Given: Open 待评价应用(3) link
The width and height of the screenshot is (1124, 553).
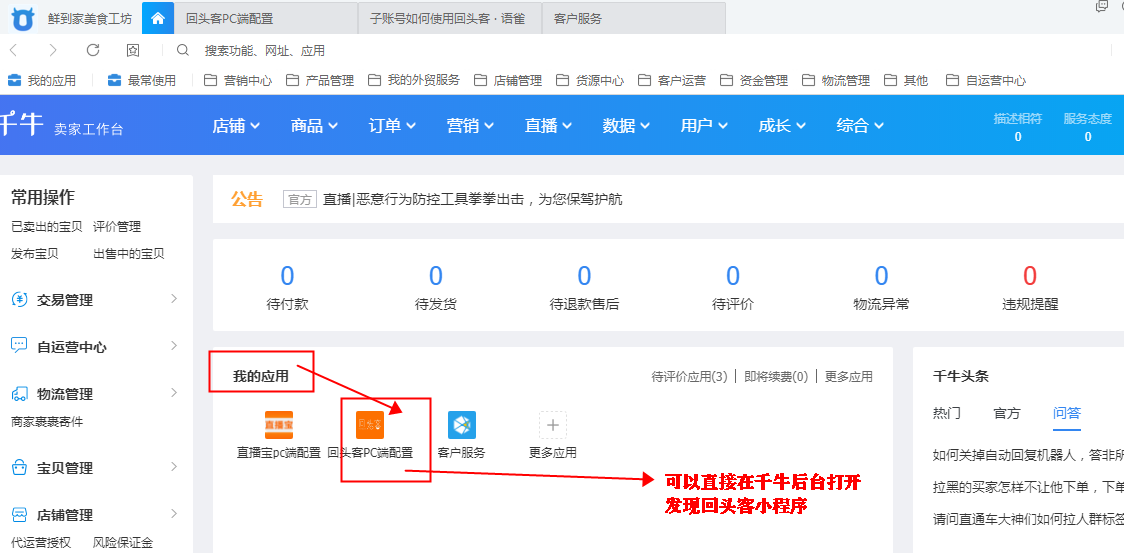Looking at the screenshot, I should coord(690,377).
